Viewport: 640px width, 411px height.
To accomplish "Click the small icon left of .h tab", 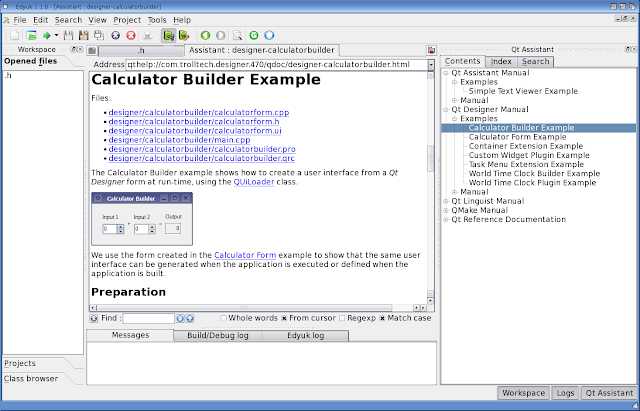I will (x=92, y=51).
